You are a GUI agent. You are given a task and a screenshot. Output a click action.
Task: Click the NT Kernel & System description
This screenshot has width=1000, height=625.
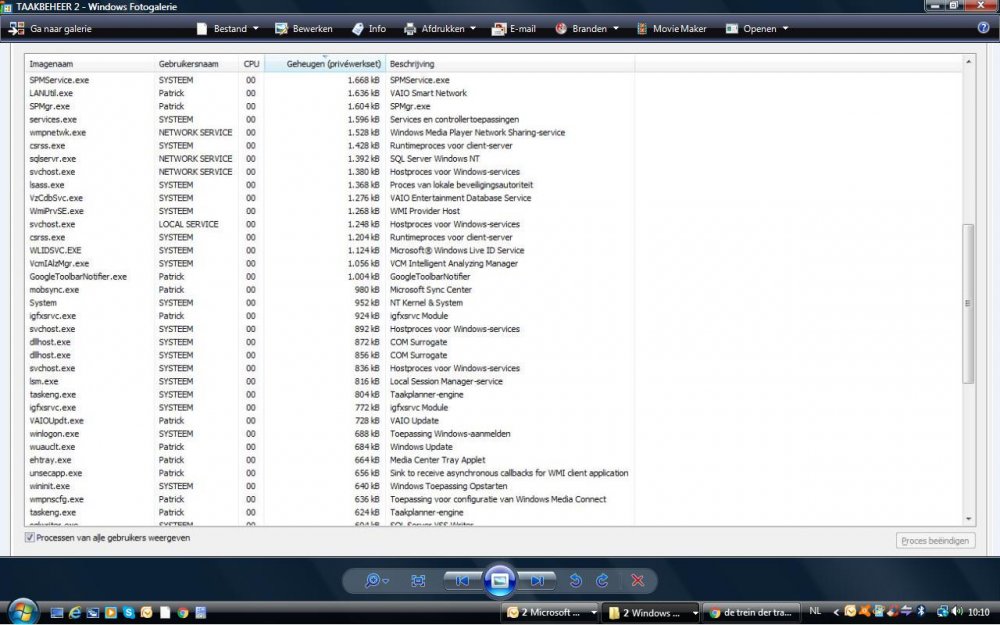pos(426,303)
